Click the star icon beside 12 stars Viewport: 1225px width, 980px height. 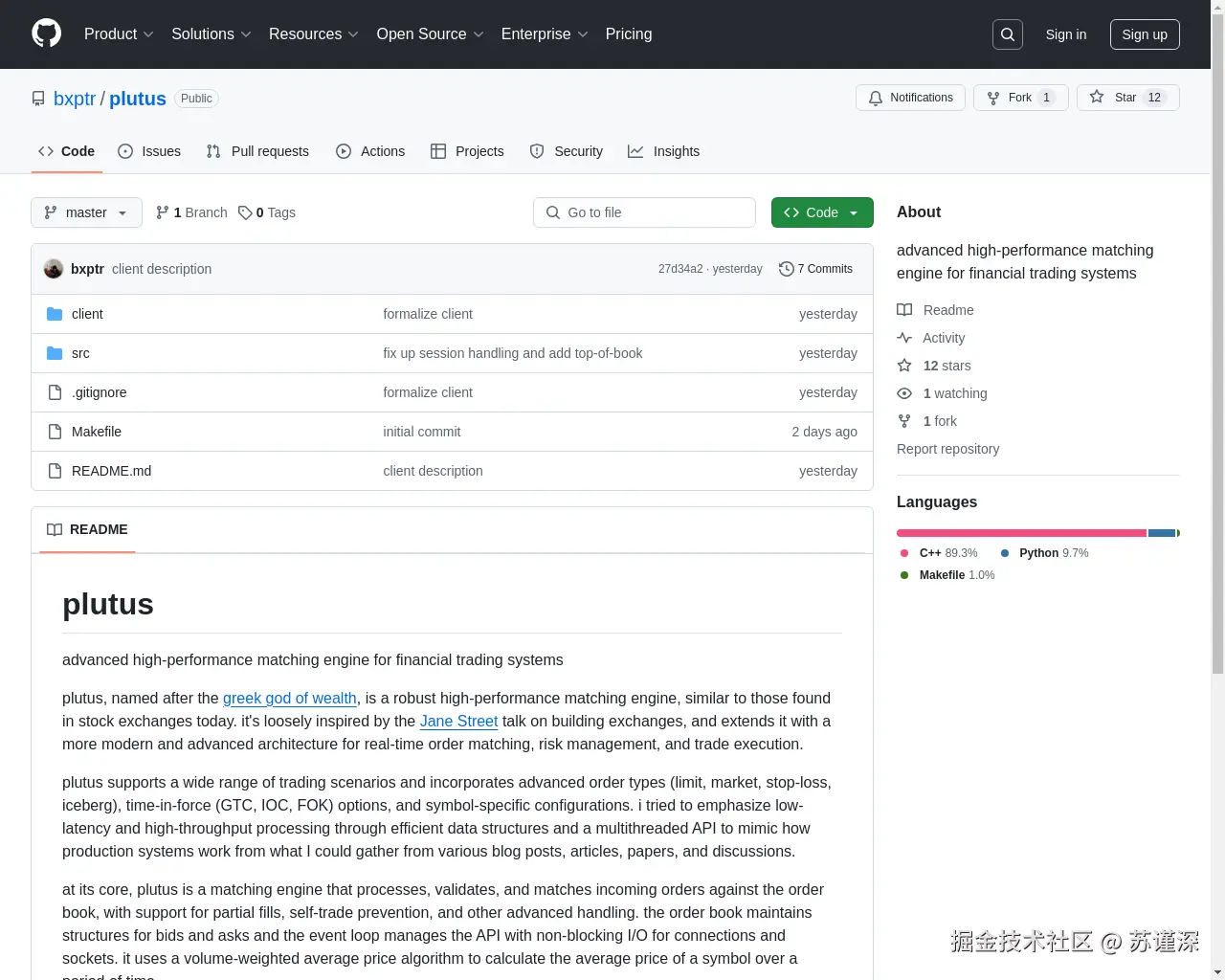904,366
